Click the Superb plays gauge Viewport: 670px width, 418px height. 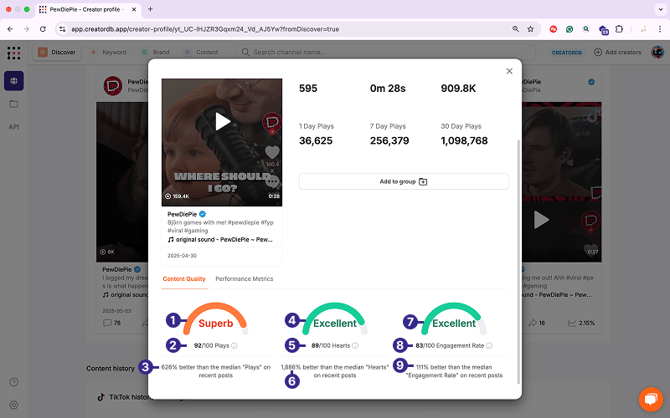216,319
